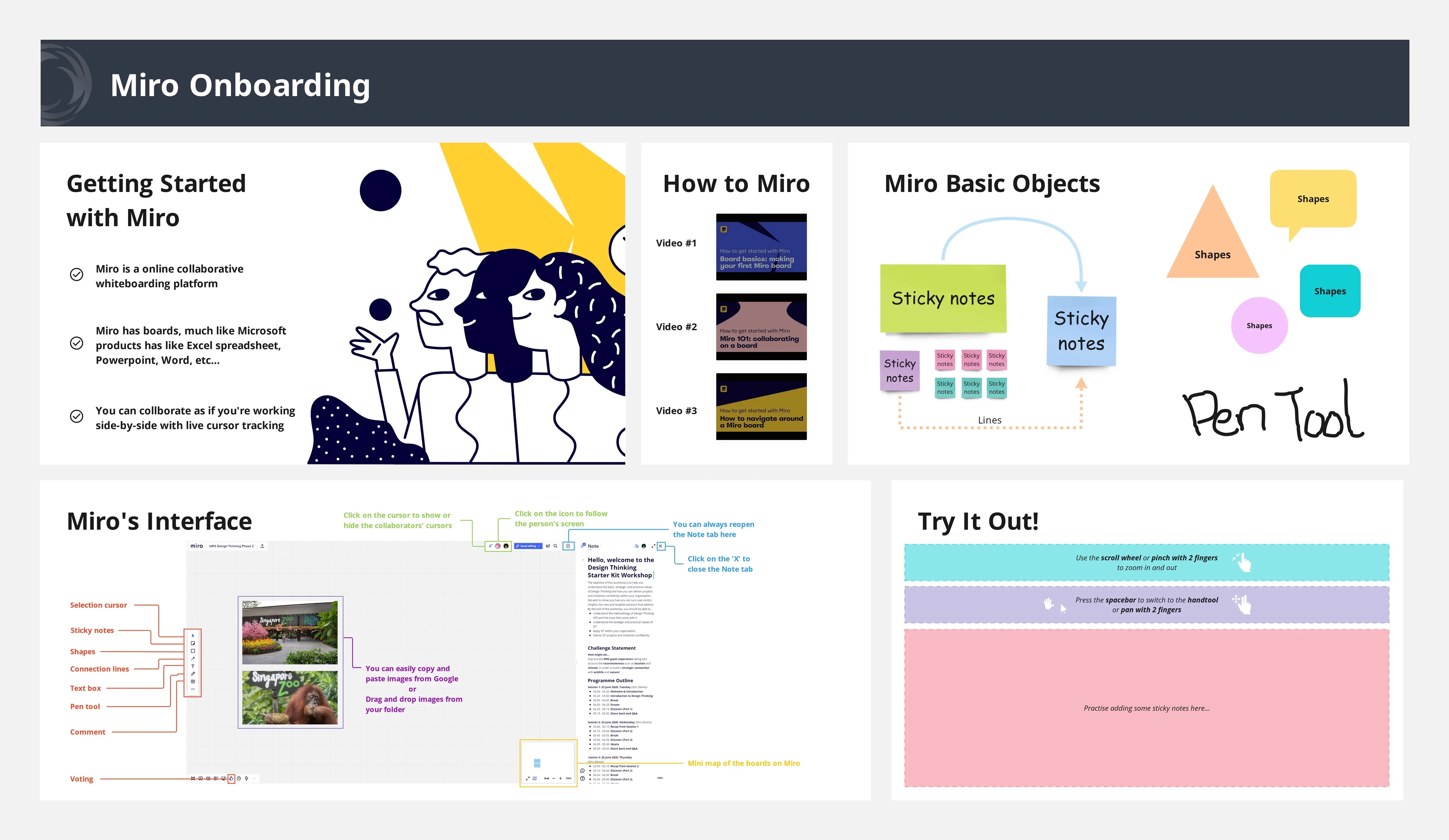Click checkmark icon beside 'You can collborate'
This screenshot has width=1449, height=840.
[x=76, y=416]
